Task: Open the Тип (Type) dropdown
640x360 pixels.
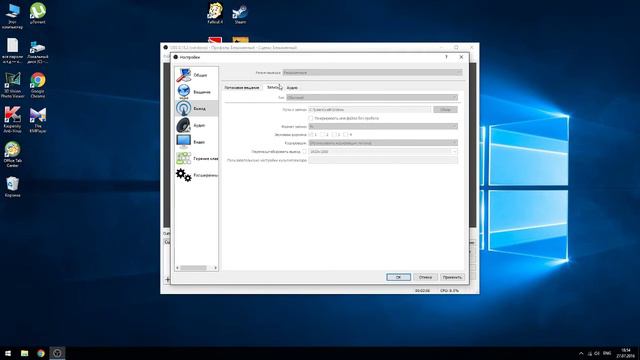Action: 372,98
